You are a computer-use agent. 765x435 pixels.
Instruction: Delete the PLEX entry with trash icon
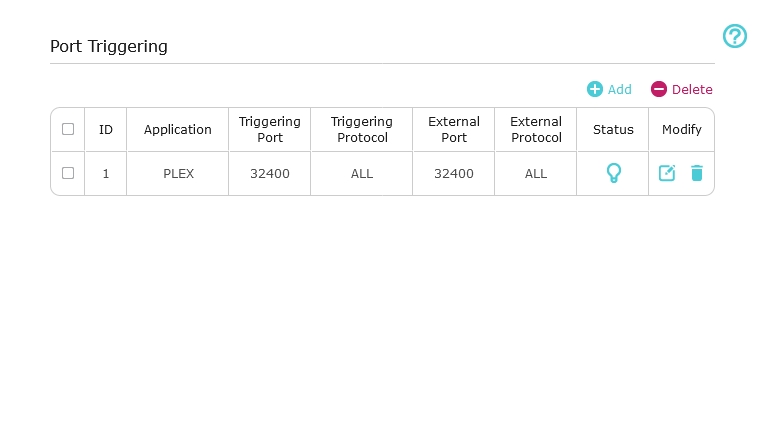point(697,173)
